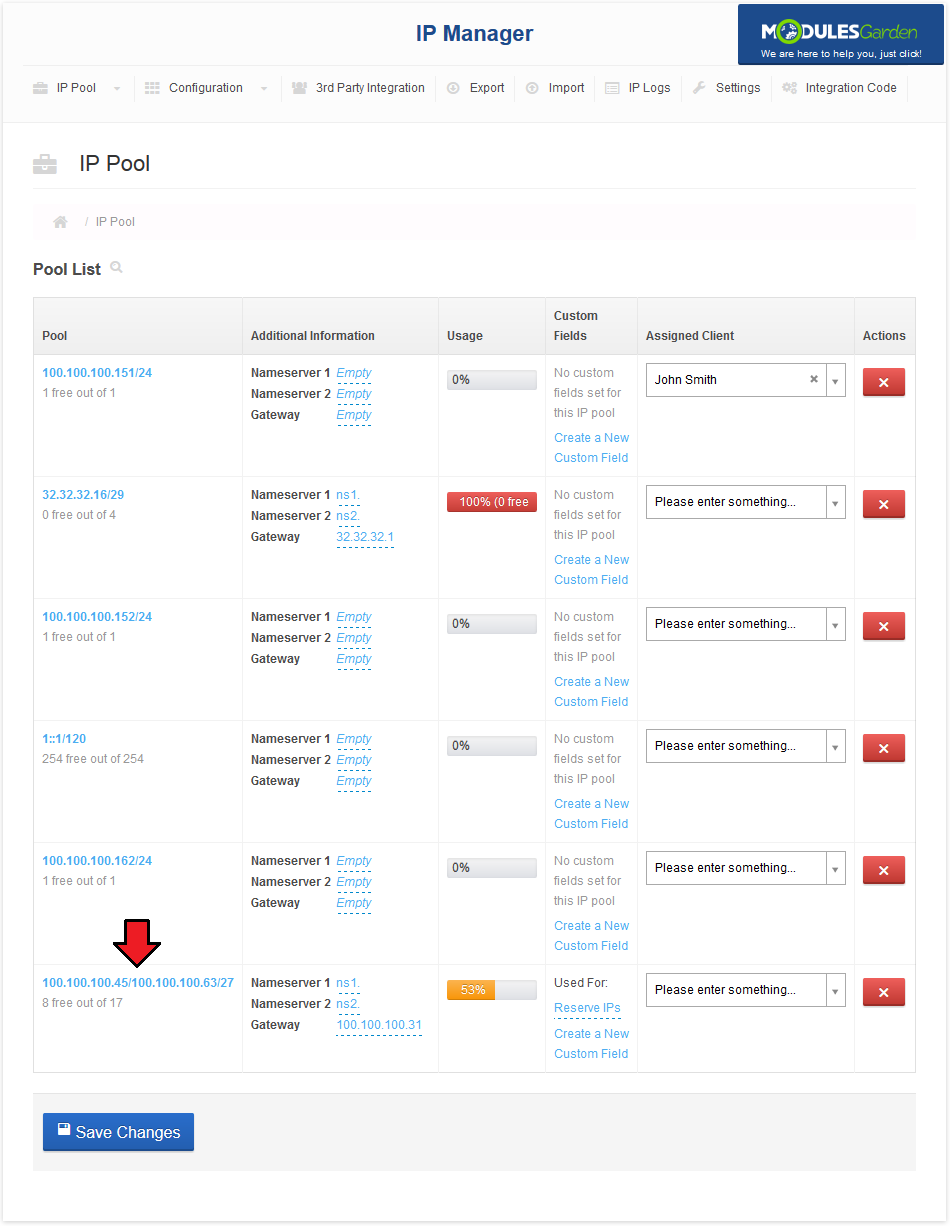The height and width of the screenshot is (1226, 950).
Task: Delete pool 32.32.32.16/29 with red X
Action: click(x=883, y=504)
